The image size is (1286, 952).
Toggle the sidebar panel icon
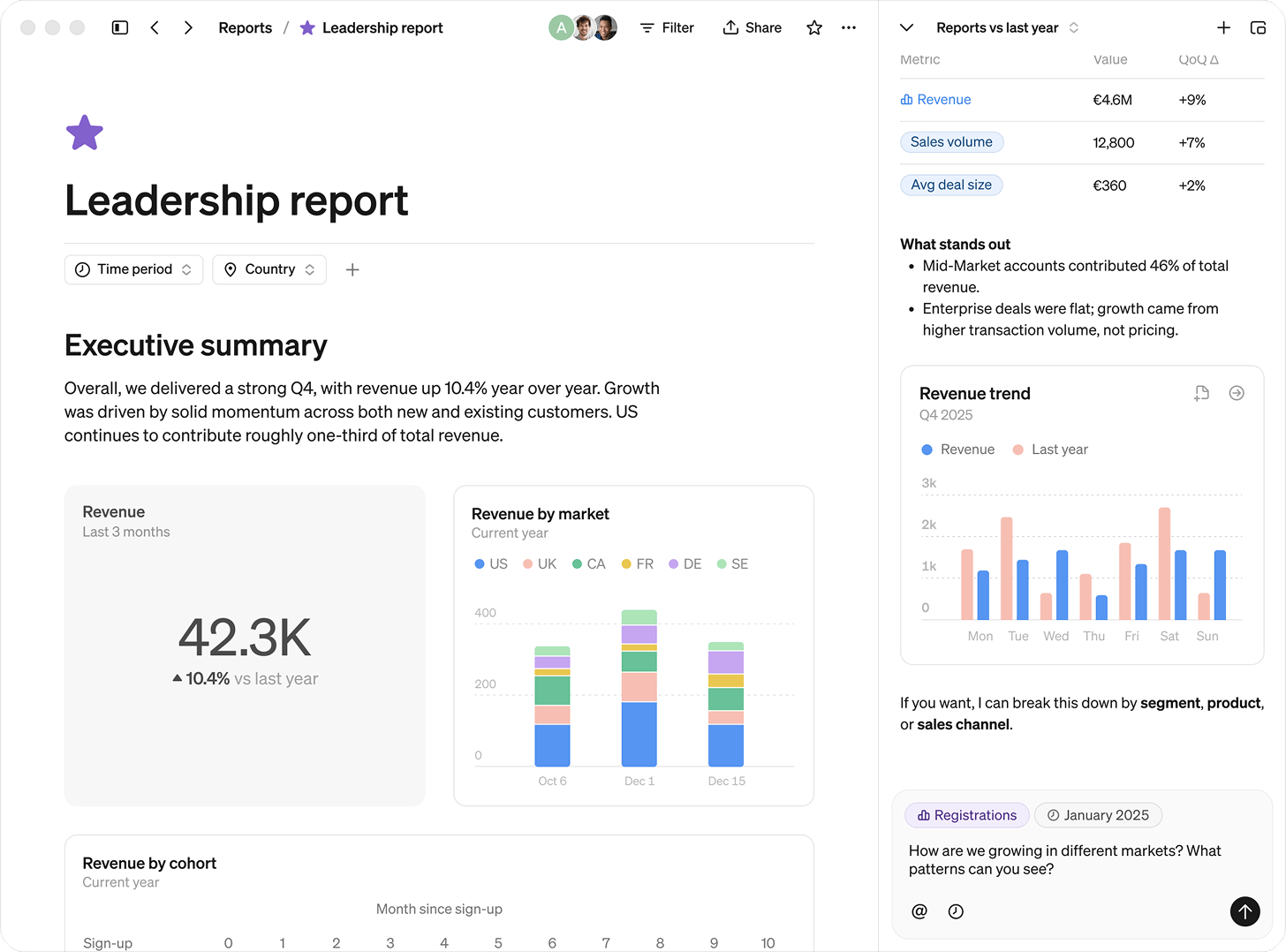(120, 27)
